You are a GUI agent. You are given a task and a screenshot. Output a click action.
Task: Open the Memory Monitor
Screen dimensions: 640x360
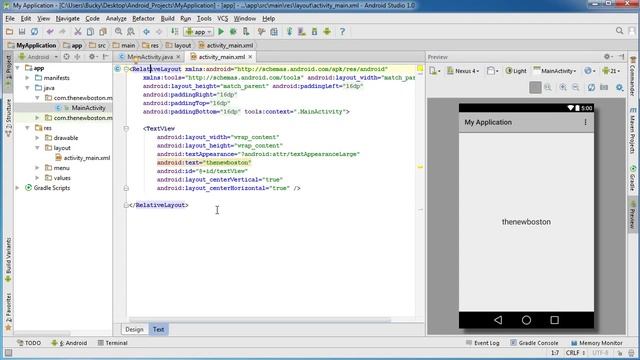[597, 343]
